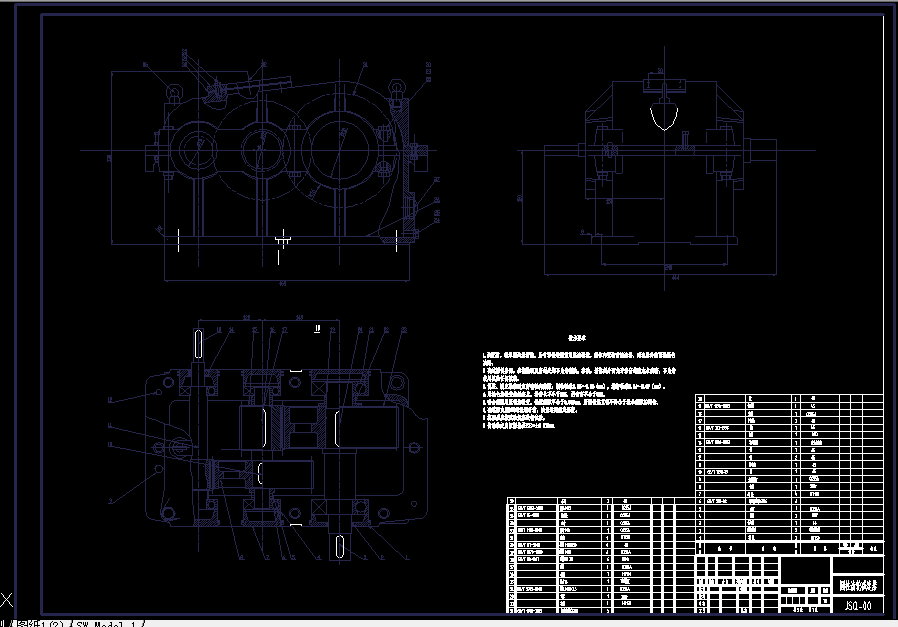The height and width of the screenshot is (627, 898).
Task: Click the quantity column header in parts table
Action: point(795,548)
